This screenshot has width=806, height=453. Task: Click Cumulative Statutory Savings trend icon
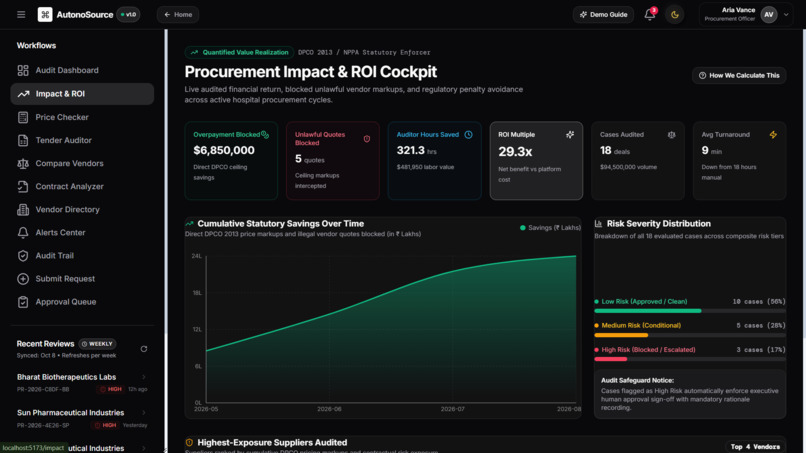(x=190, y=224)
